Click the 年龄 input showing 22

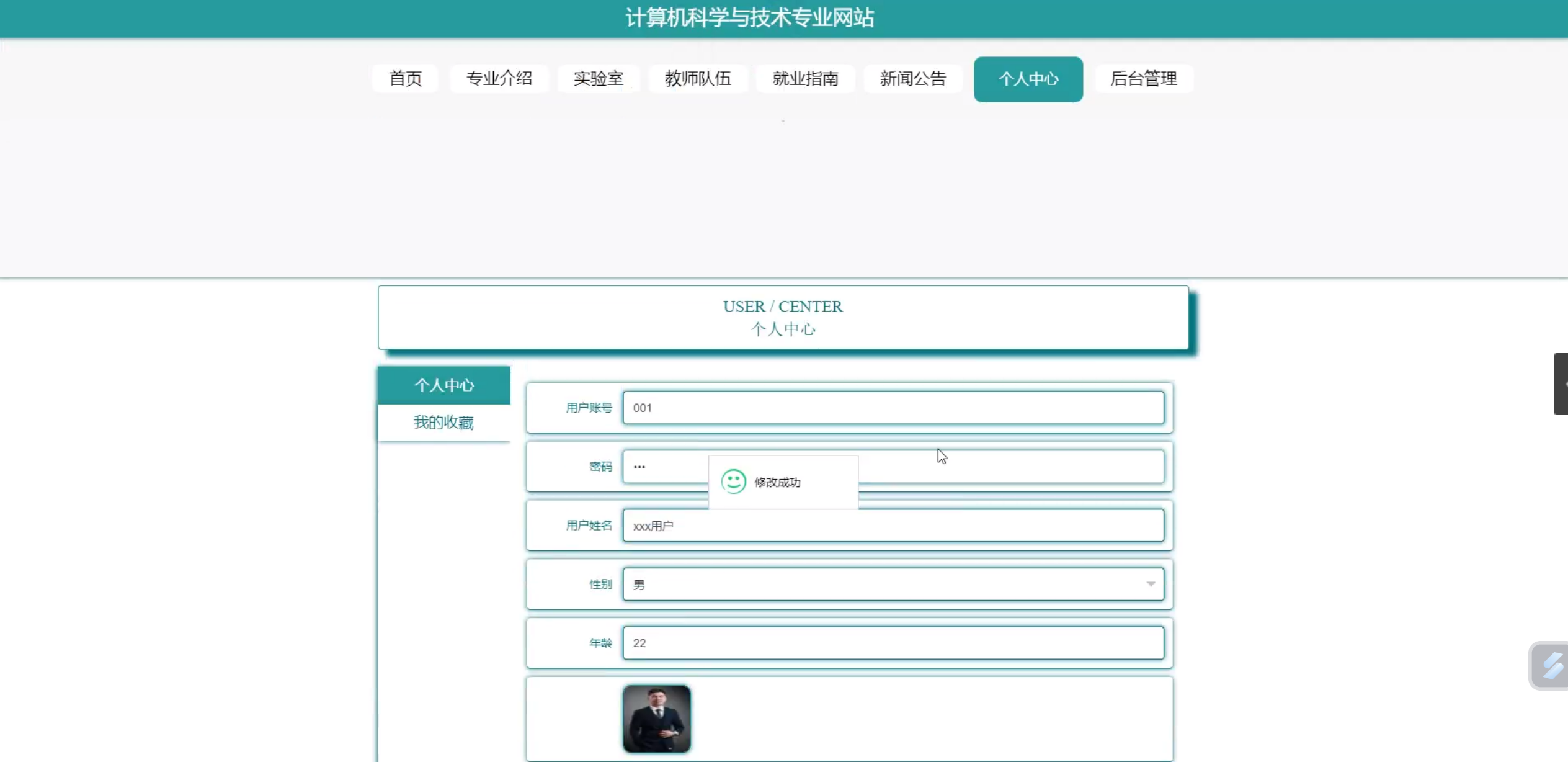tap(893, 643)
